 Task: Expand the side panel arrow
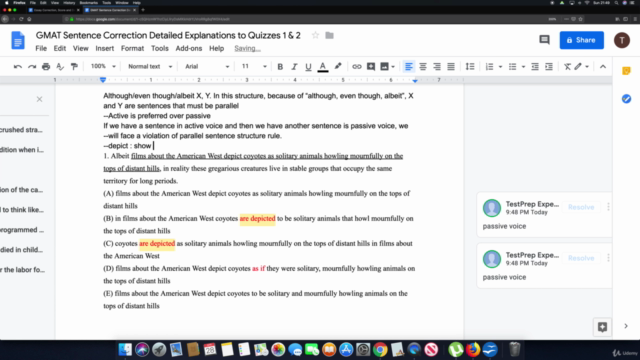click(x=626, y=326)
